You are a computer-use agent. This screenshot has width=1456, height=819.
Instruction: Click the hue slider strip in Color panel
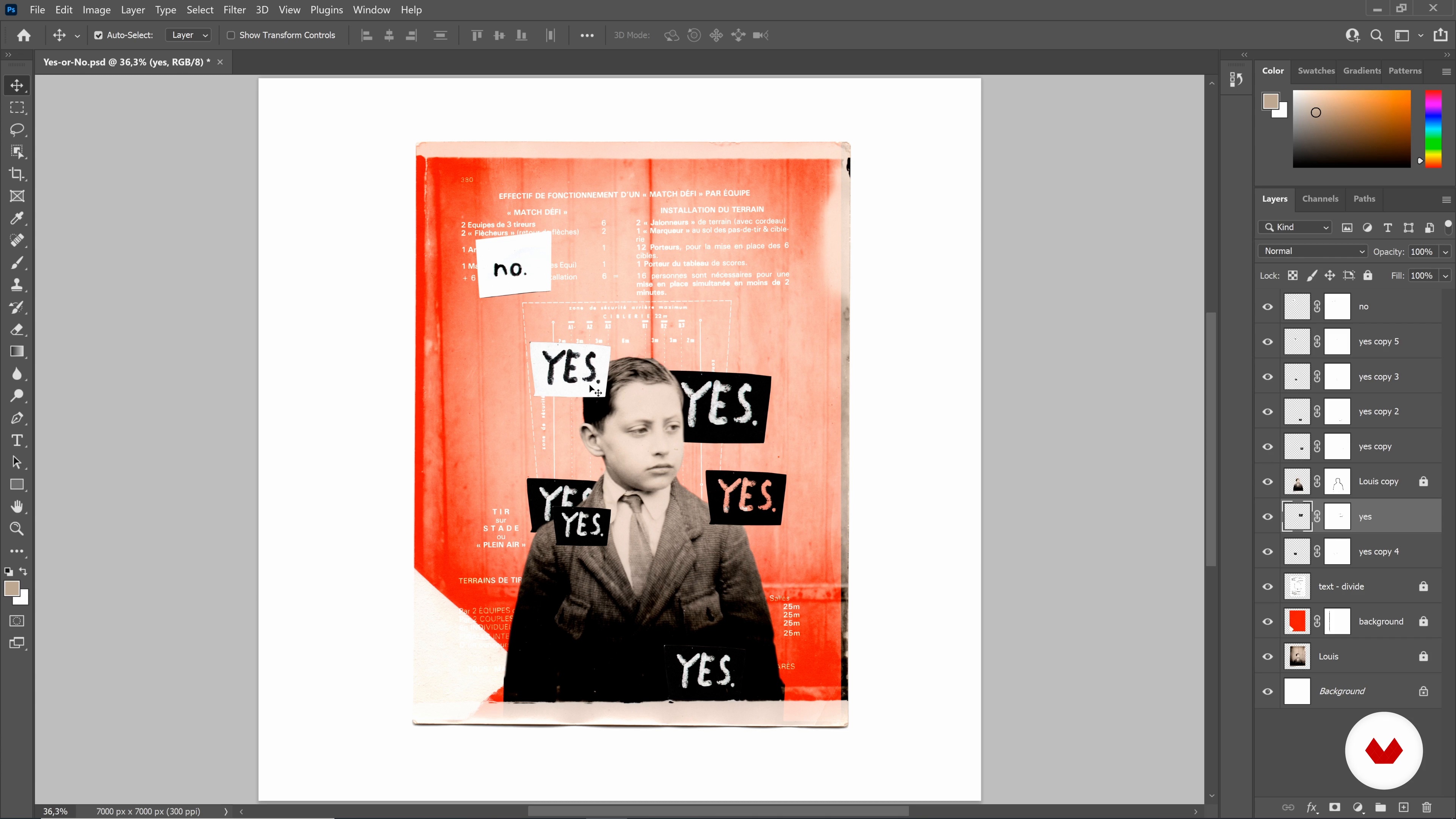coord(1433,129)
